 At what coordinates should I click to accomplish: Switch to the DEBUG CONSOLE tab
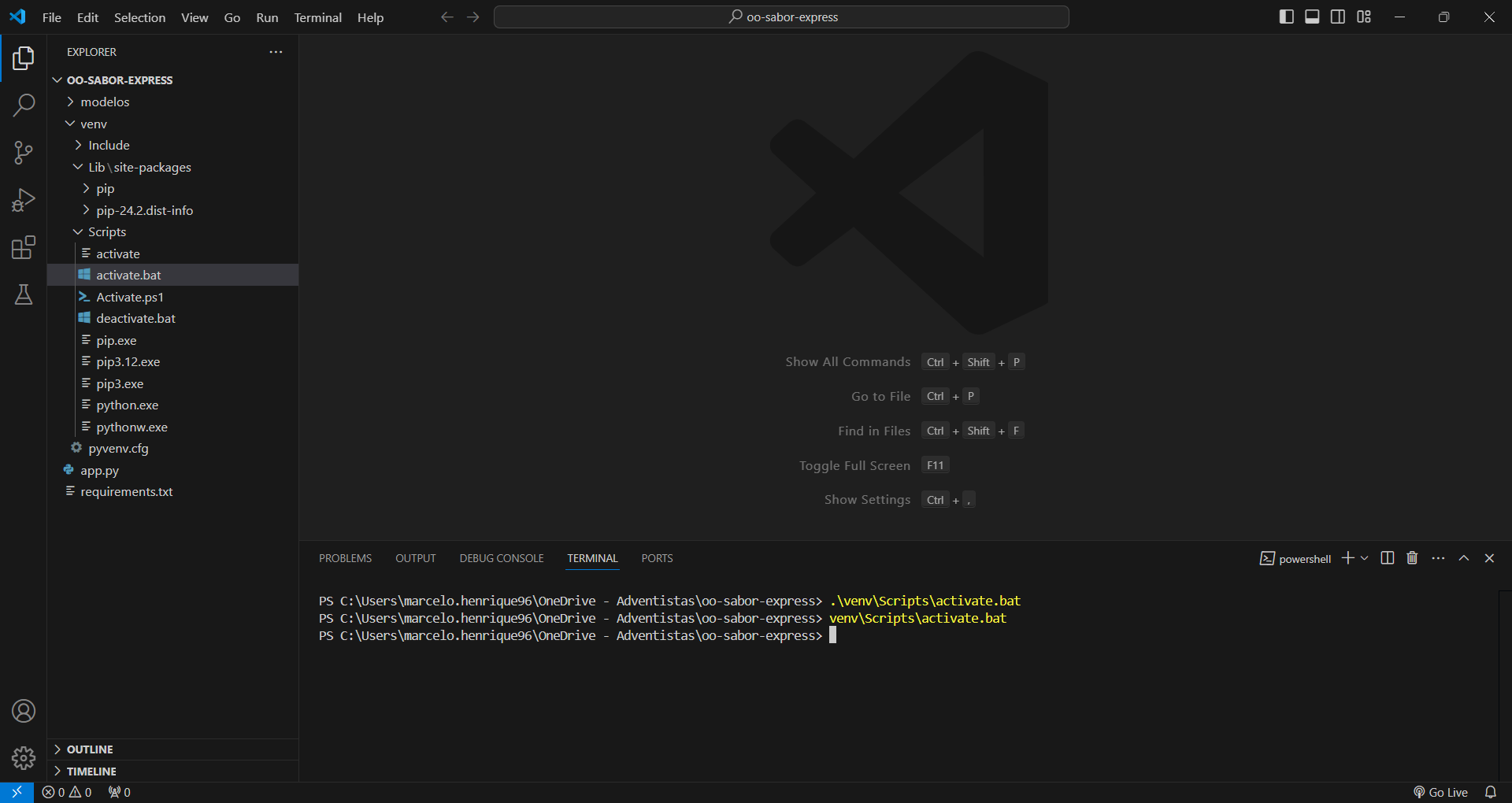click(502, 558)
